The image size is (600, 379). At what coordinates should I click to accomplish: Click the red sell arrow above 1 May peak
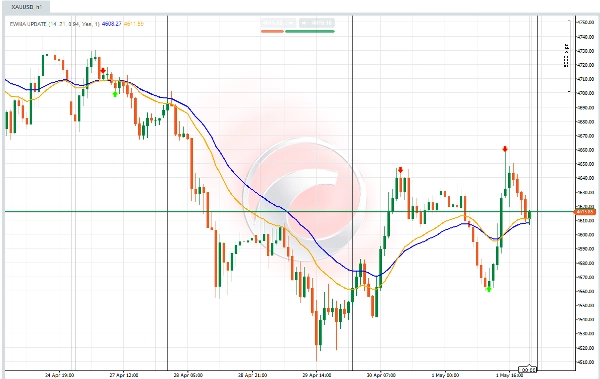coord(505,149)
